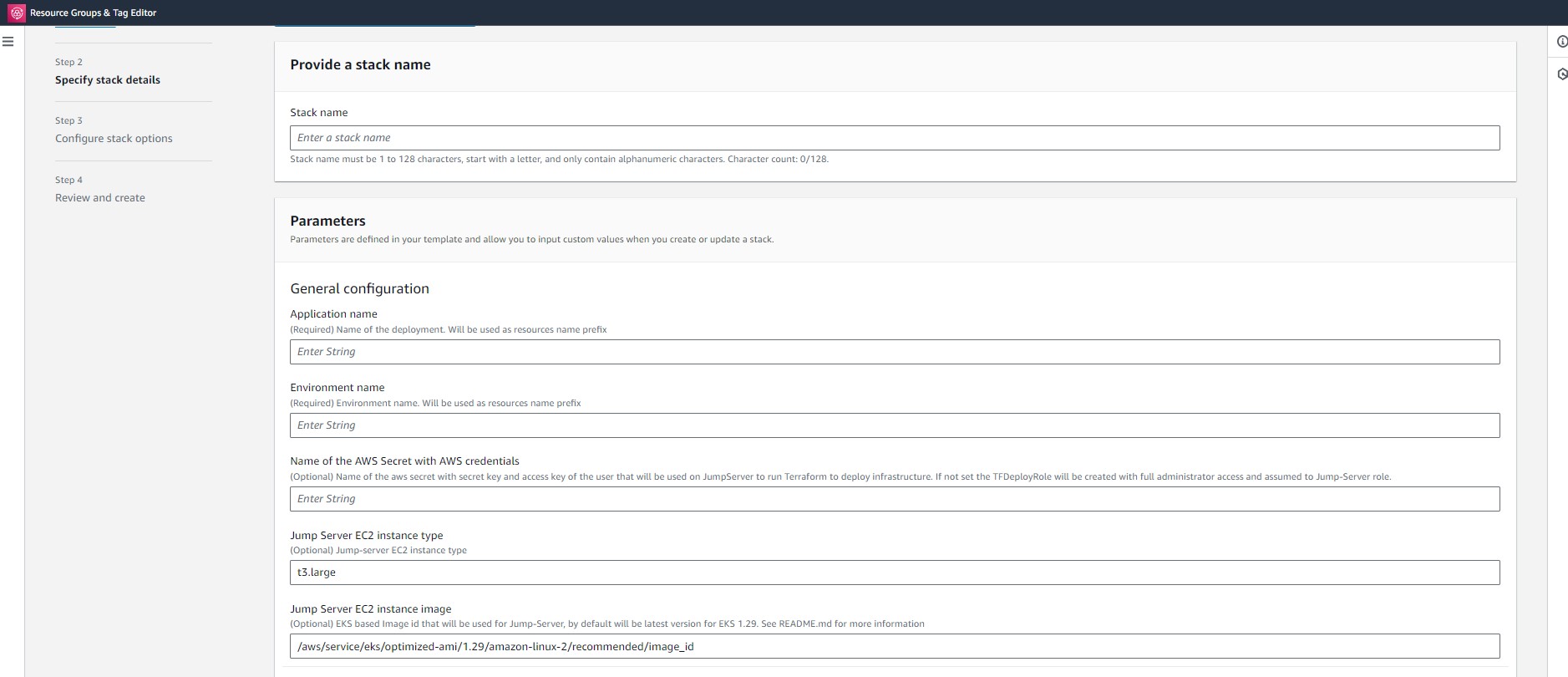Click the TFDeployRole secret description text
Image resolution: width=1568 pixels, height=677 pixels.
(840, 476)
